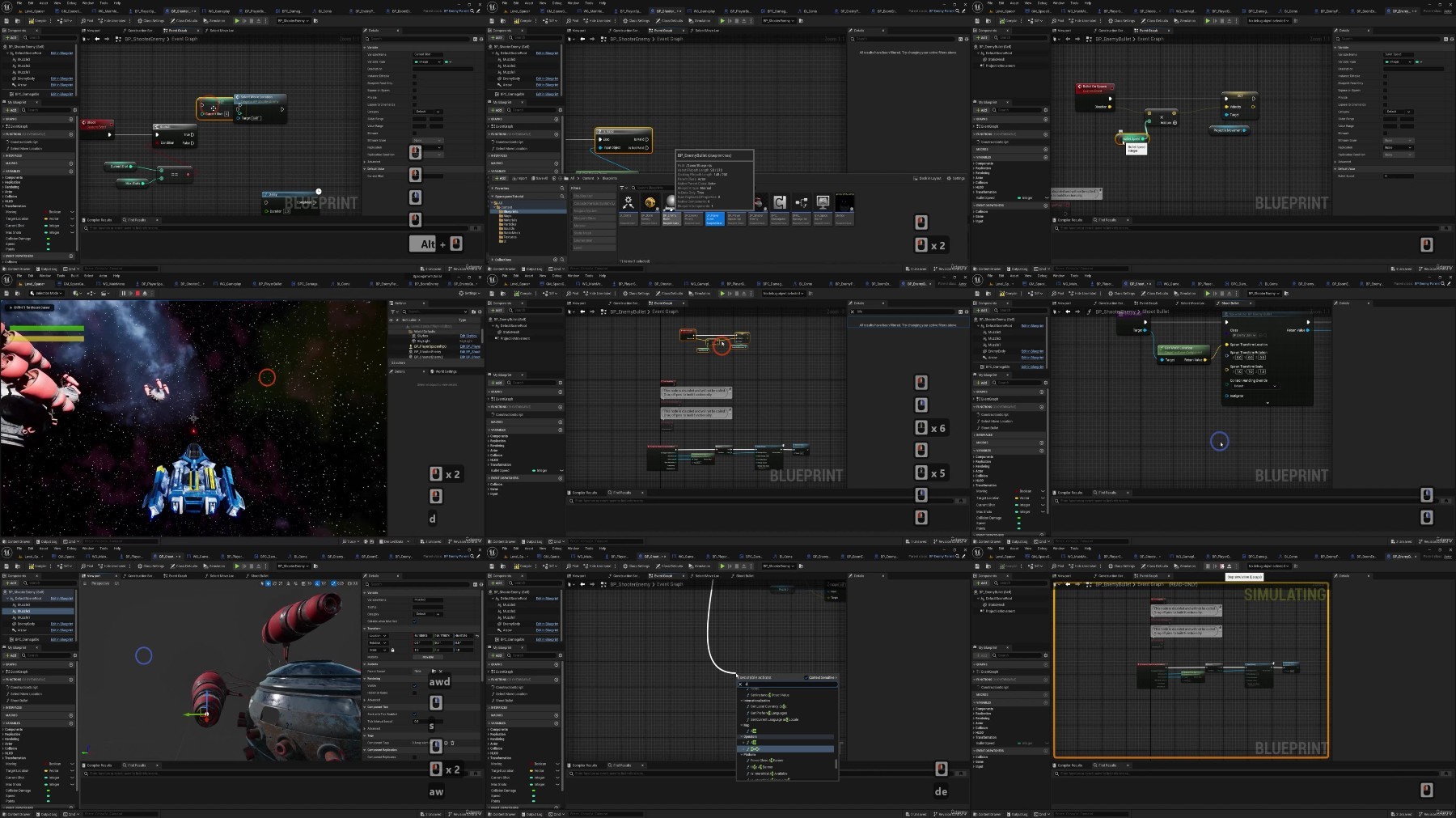Open Window menu in top-middle screenshot
Screen dimensions: 1456x818
(x=574, y=3)
